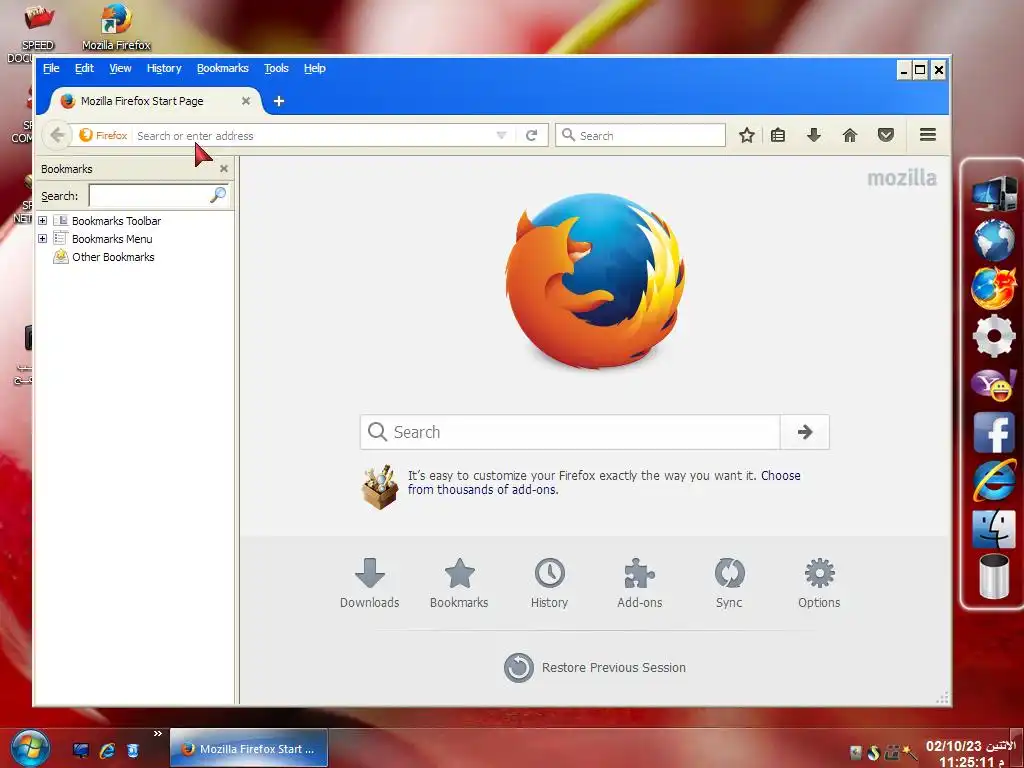Select the Bookmarks Toolbar label
Image resolution: width=1024 pixels, height=768 pixels.
pos(116,221)
